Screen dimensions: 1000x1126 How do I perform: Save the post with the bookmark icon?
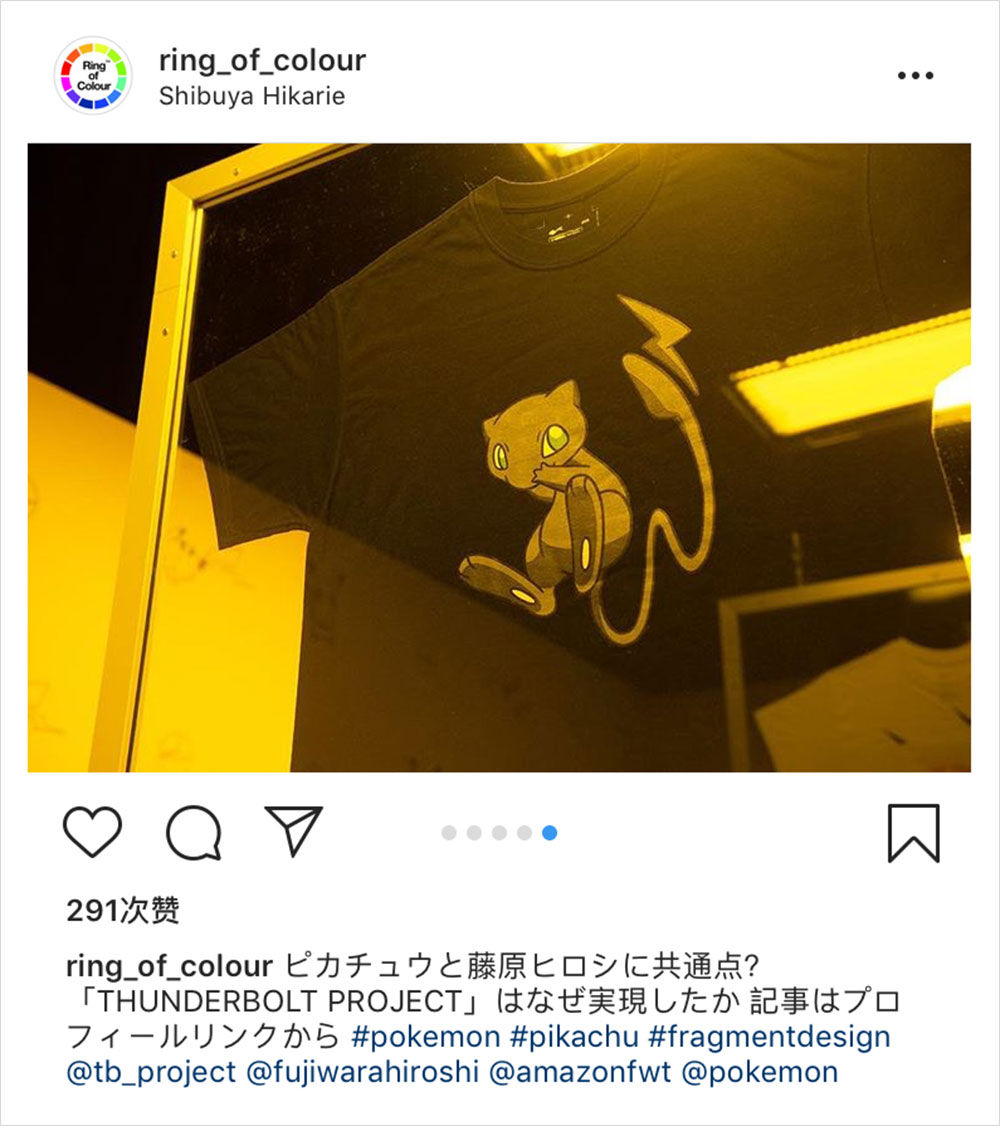913,833
